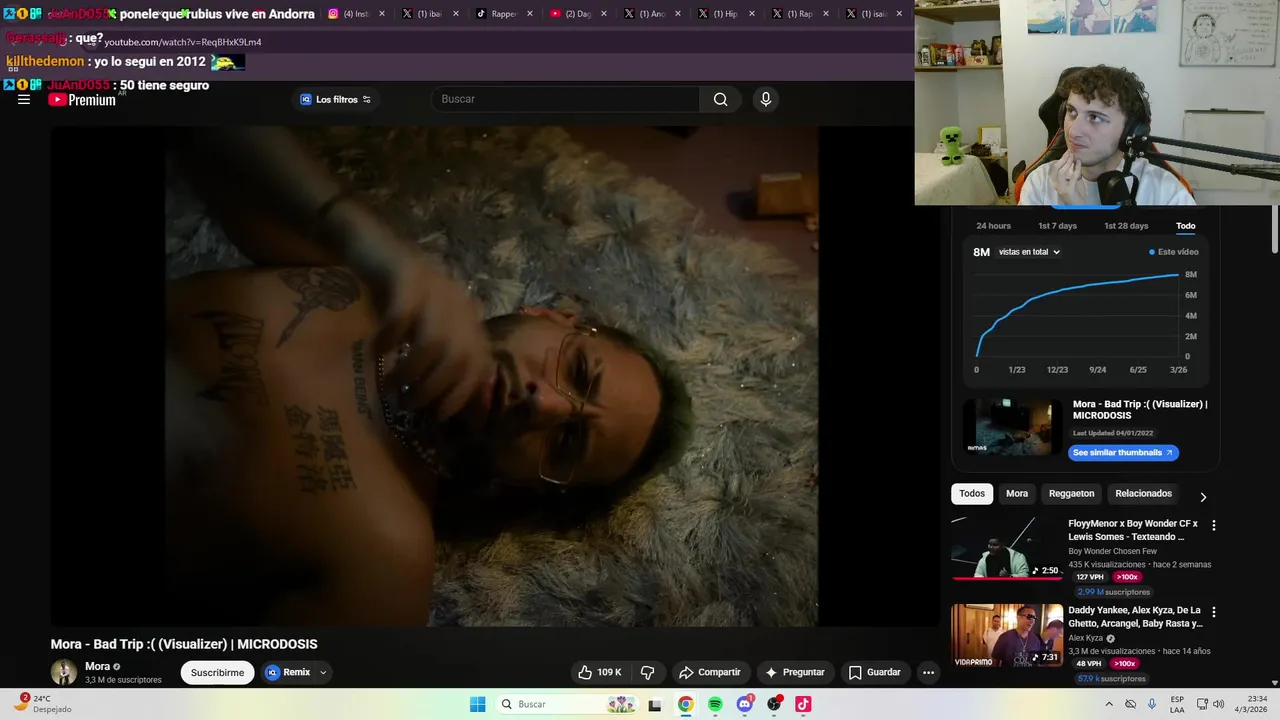Open the Mora channel name link
The height and width of the screenshot is (720, 1280).
(97, 666)
